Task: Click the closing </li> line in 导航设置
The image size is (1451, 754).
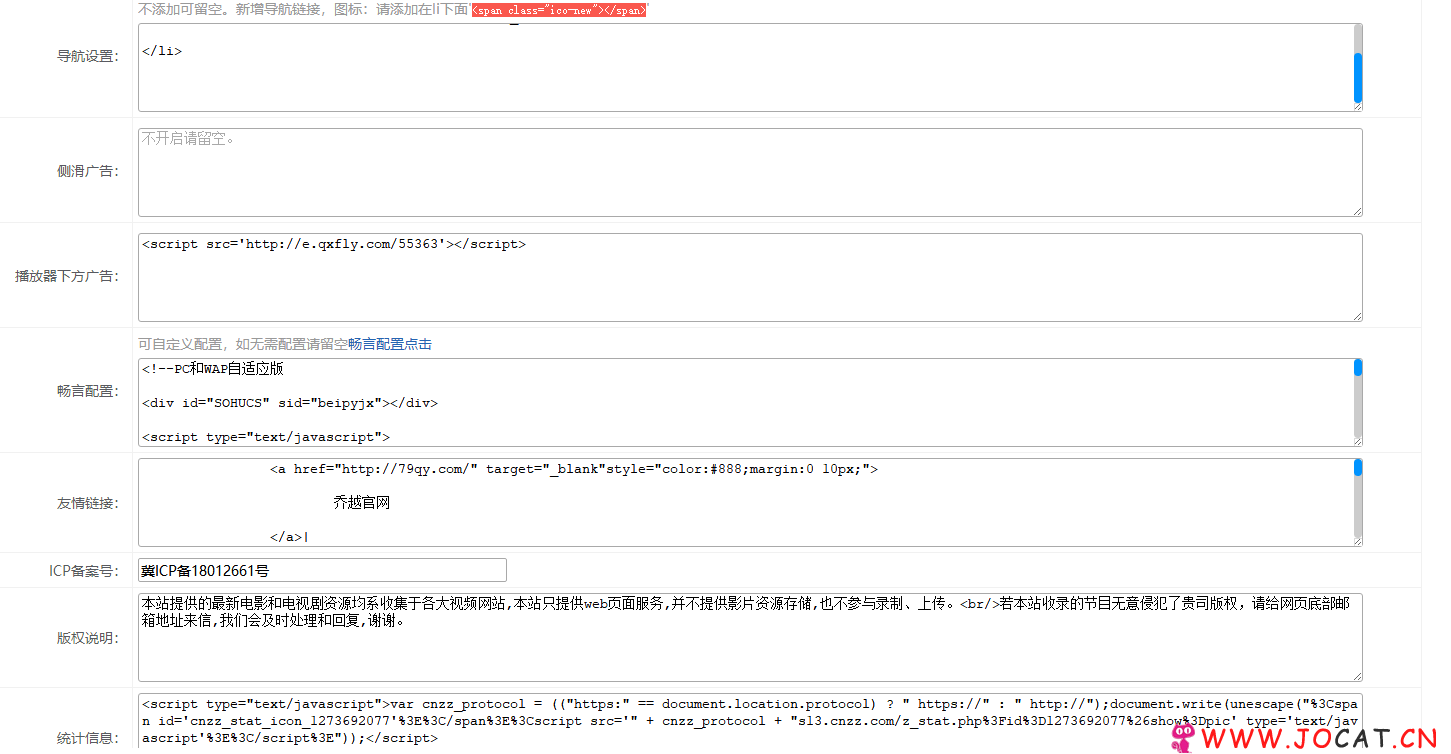Action: coord(162,51)
